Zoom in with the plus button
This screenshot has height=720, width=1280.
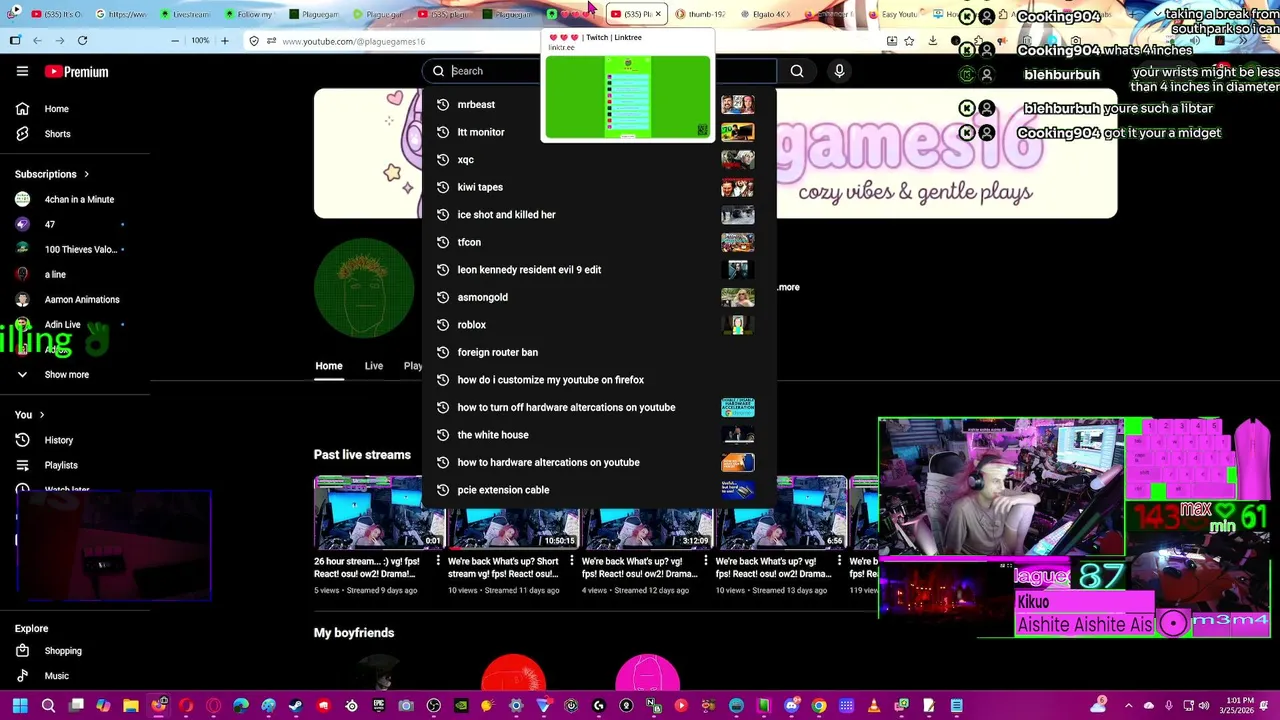click(225, 41)
